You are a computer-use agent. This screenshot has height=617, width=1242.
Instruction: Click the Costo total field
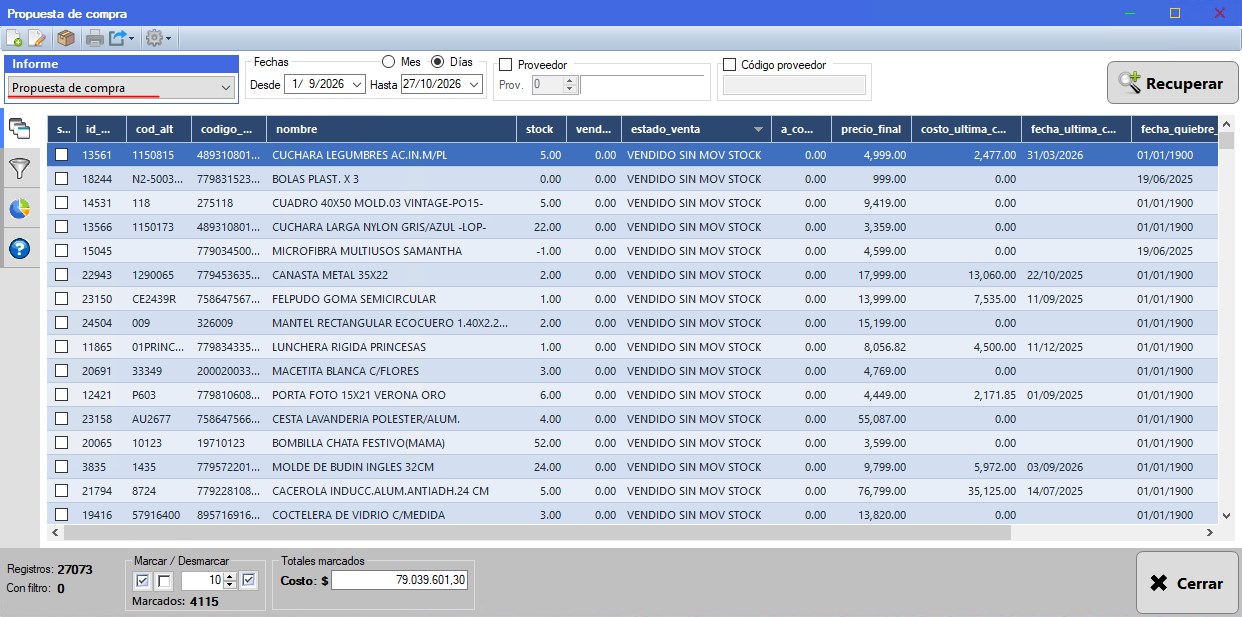(x=400, y=580)
